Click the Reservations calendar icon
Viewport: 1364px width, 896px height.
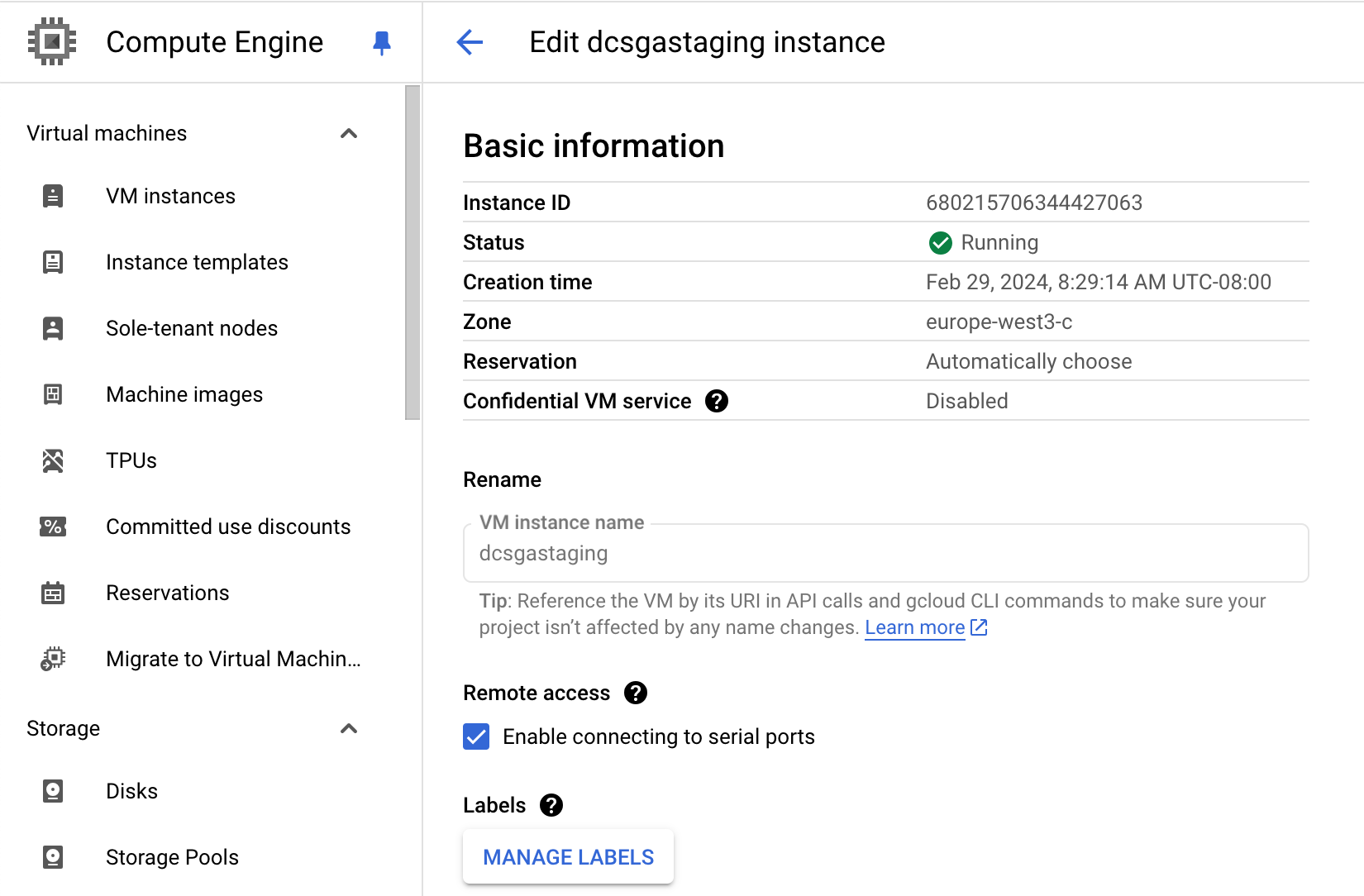(53, 593)
